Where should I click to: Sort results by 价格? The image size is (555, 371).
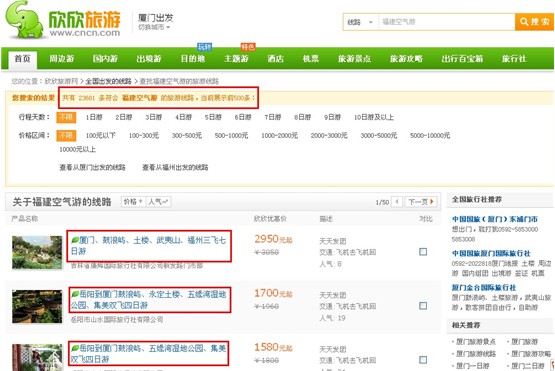click(x=133, y=202)
